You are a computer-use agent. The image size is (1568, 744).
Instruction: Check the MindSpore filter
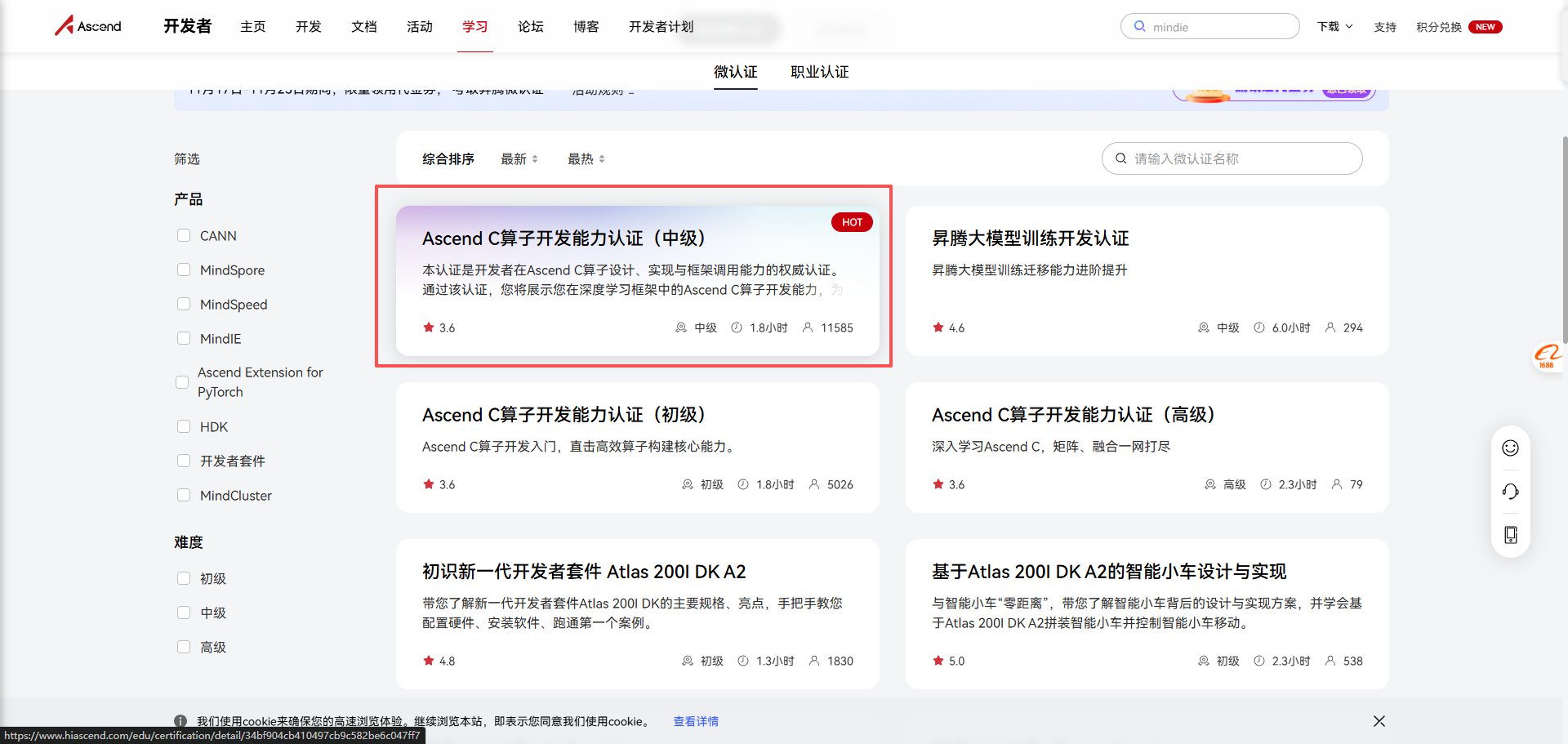click(184, 270)
